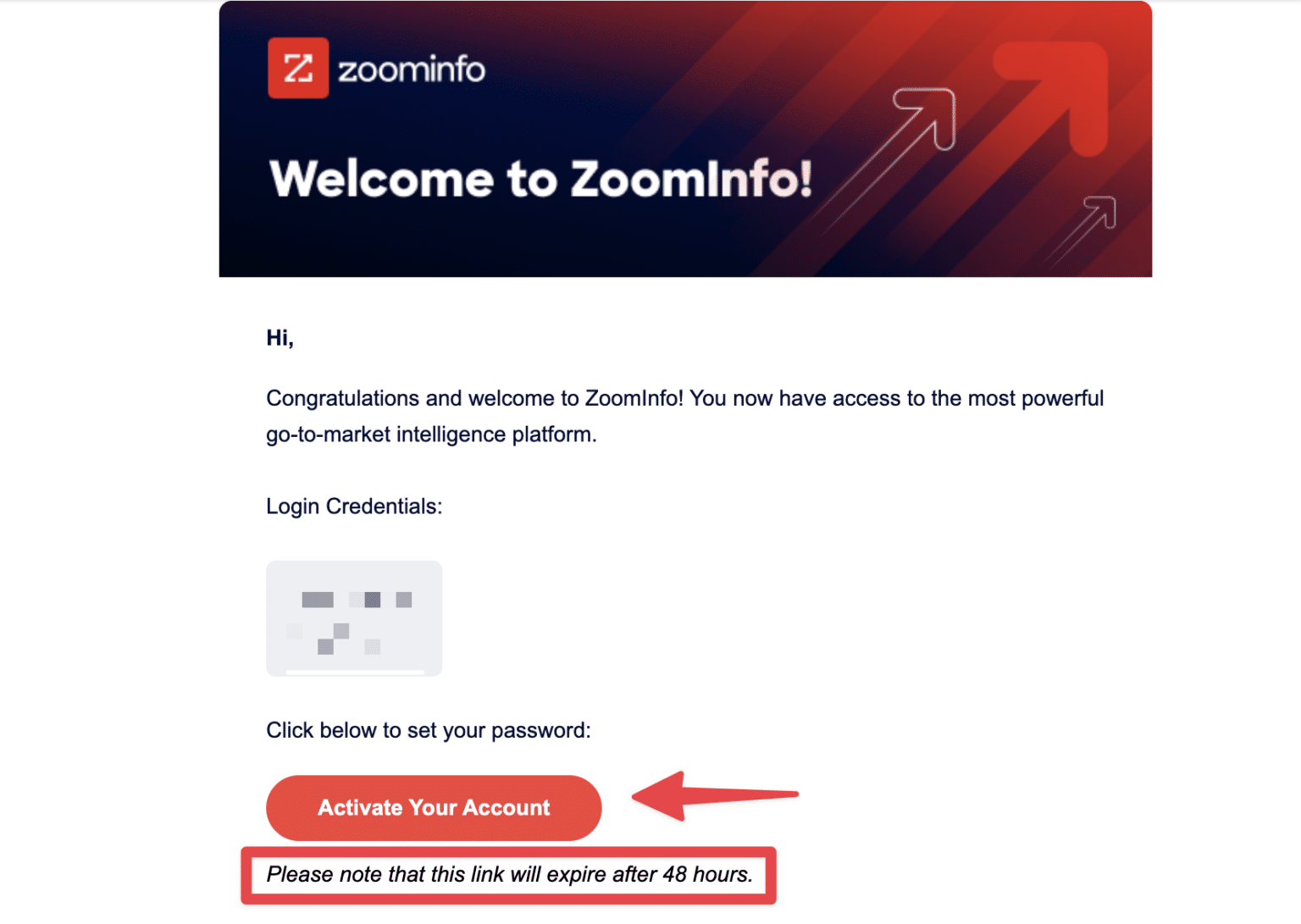Click the congratulations paragraph text
The height and width of the screenshot is (924, 1301).
click(684, 398)
